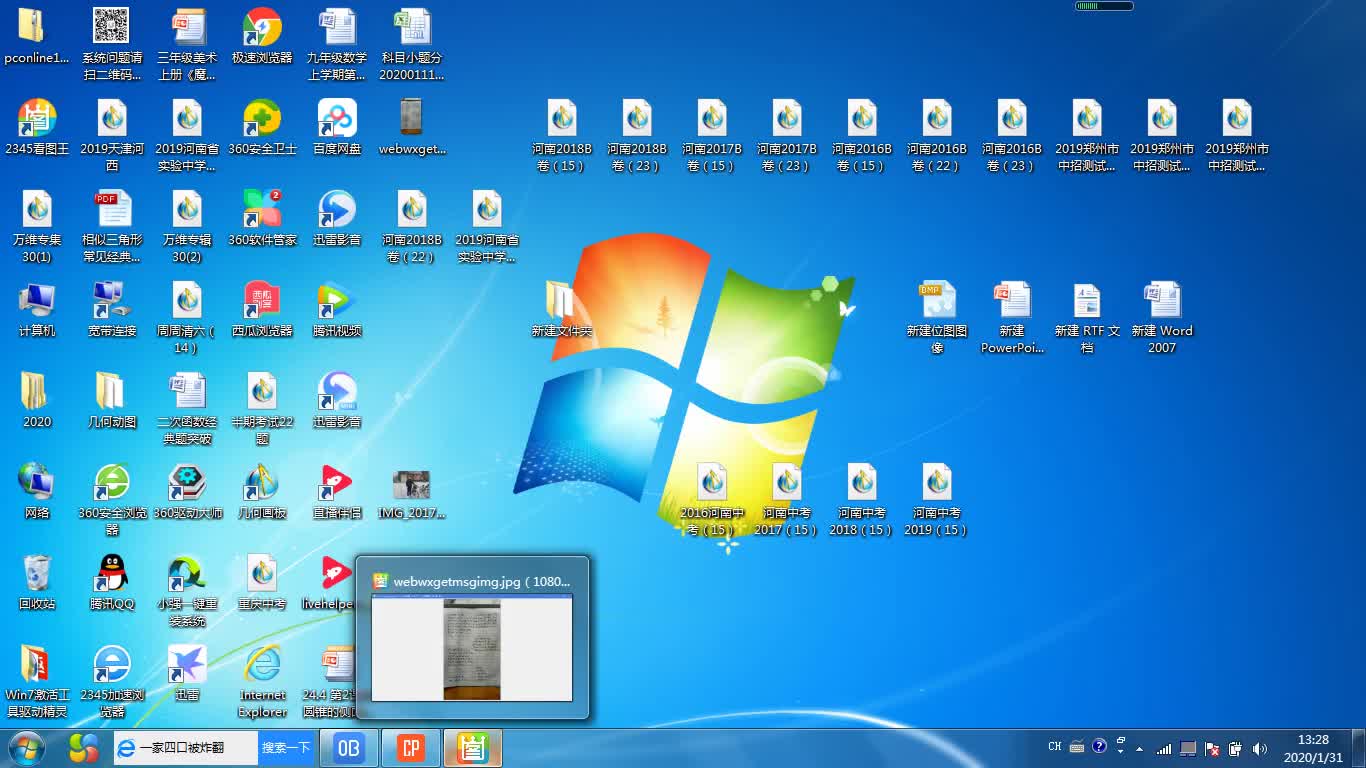Viewport: 1366px width, 768px height.
Task: Launch 360安全浏览器 shortcut
Action: [x=112, y=499]
